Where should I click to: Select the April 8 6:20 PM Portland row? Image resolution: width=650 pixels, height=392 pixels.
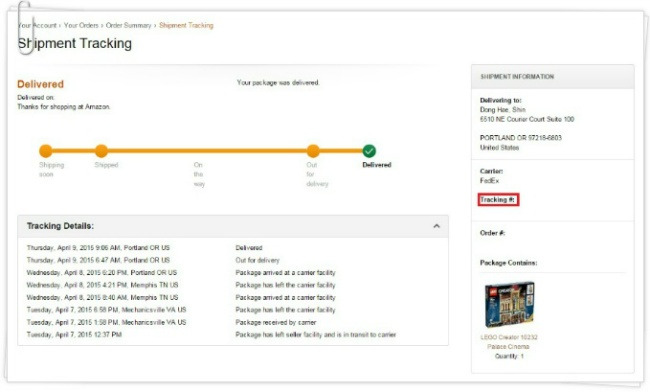[x=233, y=273]
